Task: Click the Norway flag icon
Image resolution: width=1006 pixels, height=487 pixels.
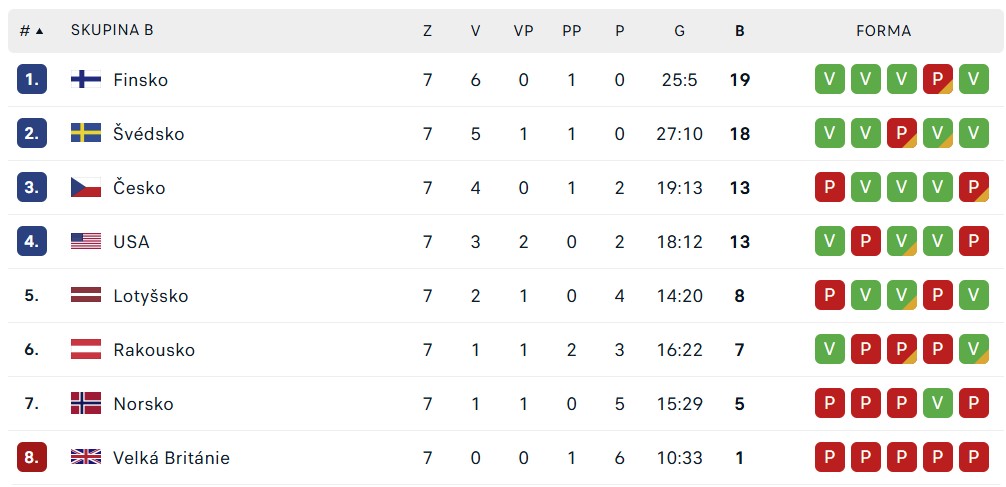Action: pos(85,404)
